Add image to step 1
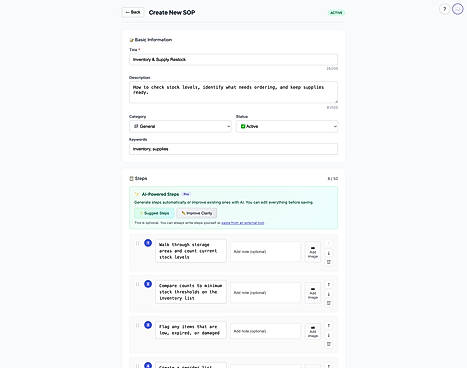Image resolution: width=467 pixels, height=368 pixels. 313,252
